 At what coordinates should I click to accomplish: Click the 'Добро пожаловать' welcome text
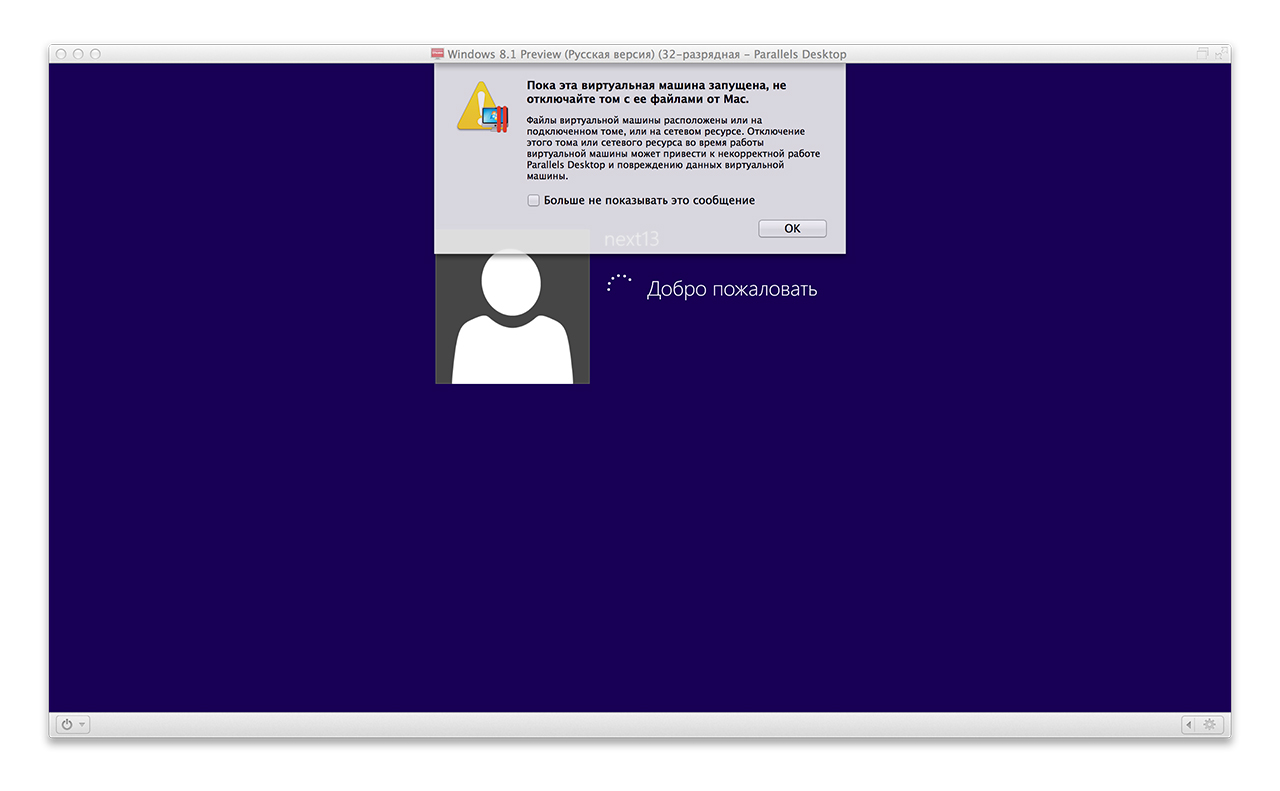tap(731, 290)
